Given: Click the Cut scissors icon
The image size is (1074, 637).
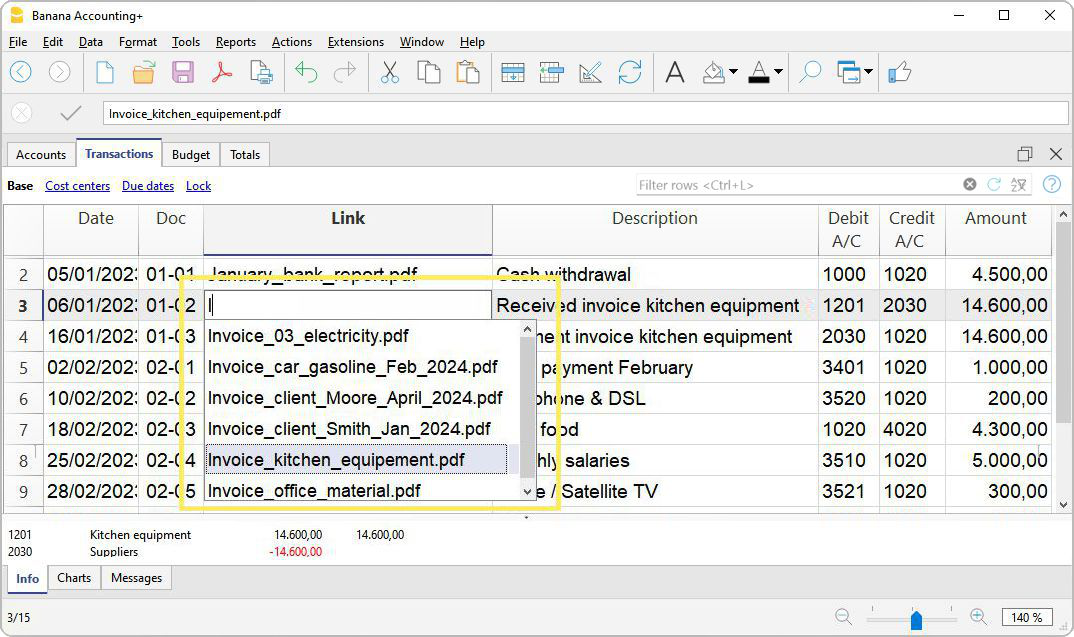Looking at the screenshot, I should (390, 72).
